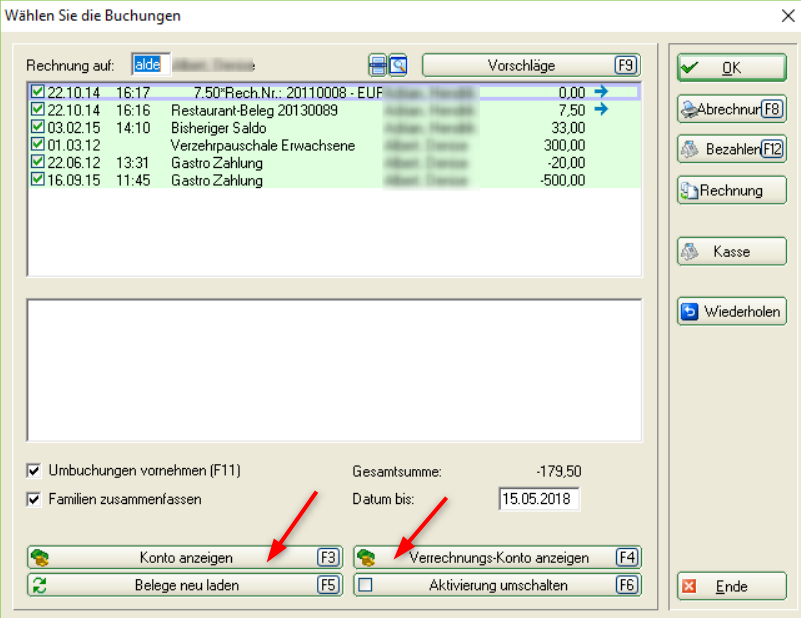801x618 pixels.
Task: Click the Bezahlen payment button
Action: pos(731,149)
